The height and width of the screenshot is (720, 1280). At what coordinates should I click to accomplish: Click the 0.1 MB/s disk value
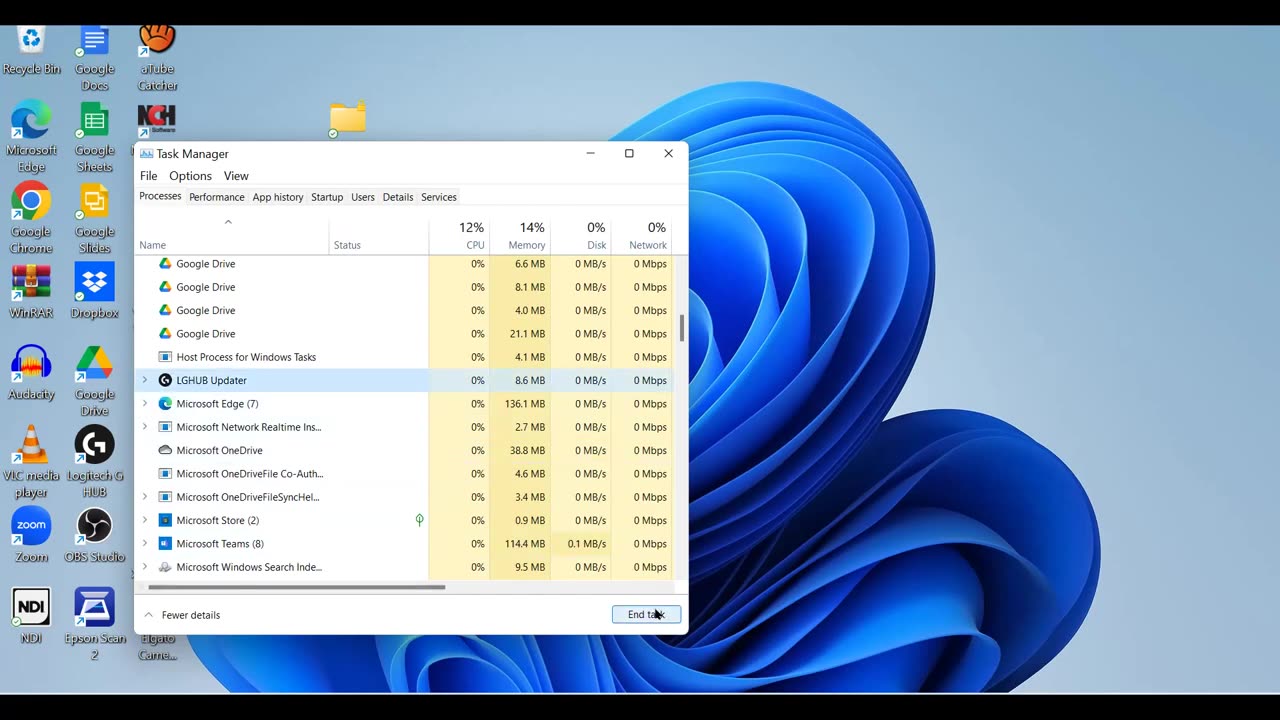[x=587, y=544]
